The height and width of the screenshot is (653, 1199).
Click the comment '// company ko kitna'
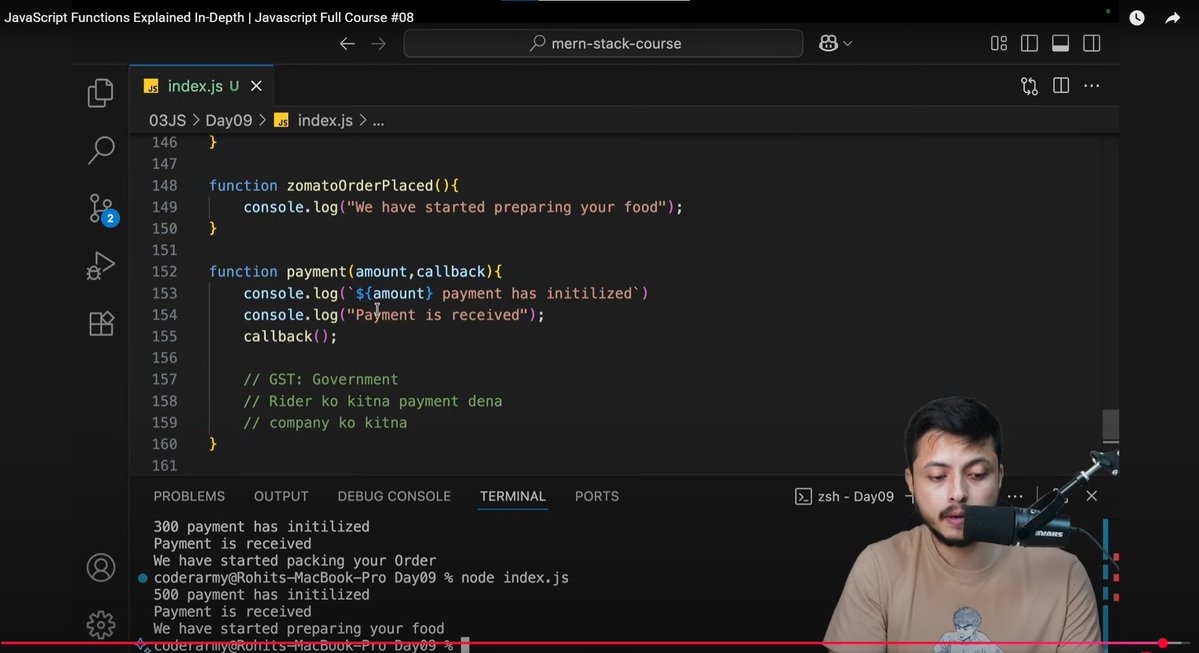(x=325, y=422)
